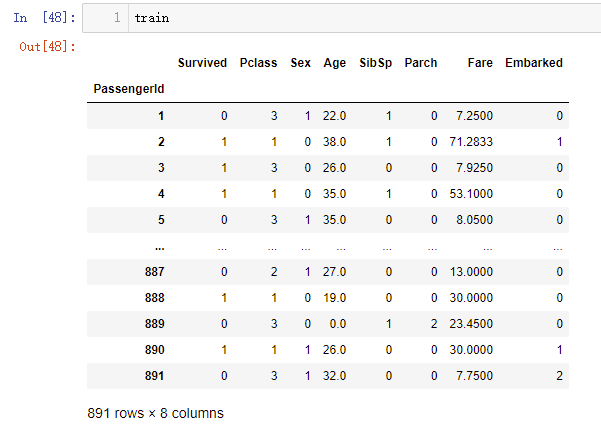This screenshot has height=430, width=601.
Task: Click the PassengerId index label
Action: 129,89
